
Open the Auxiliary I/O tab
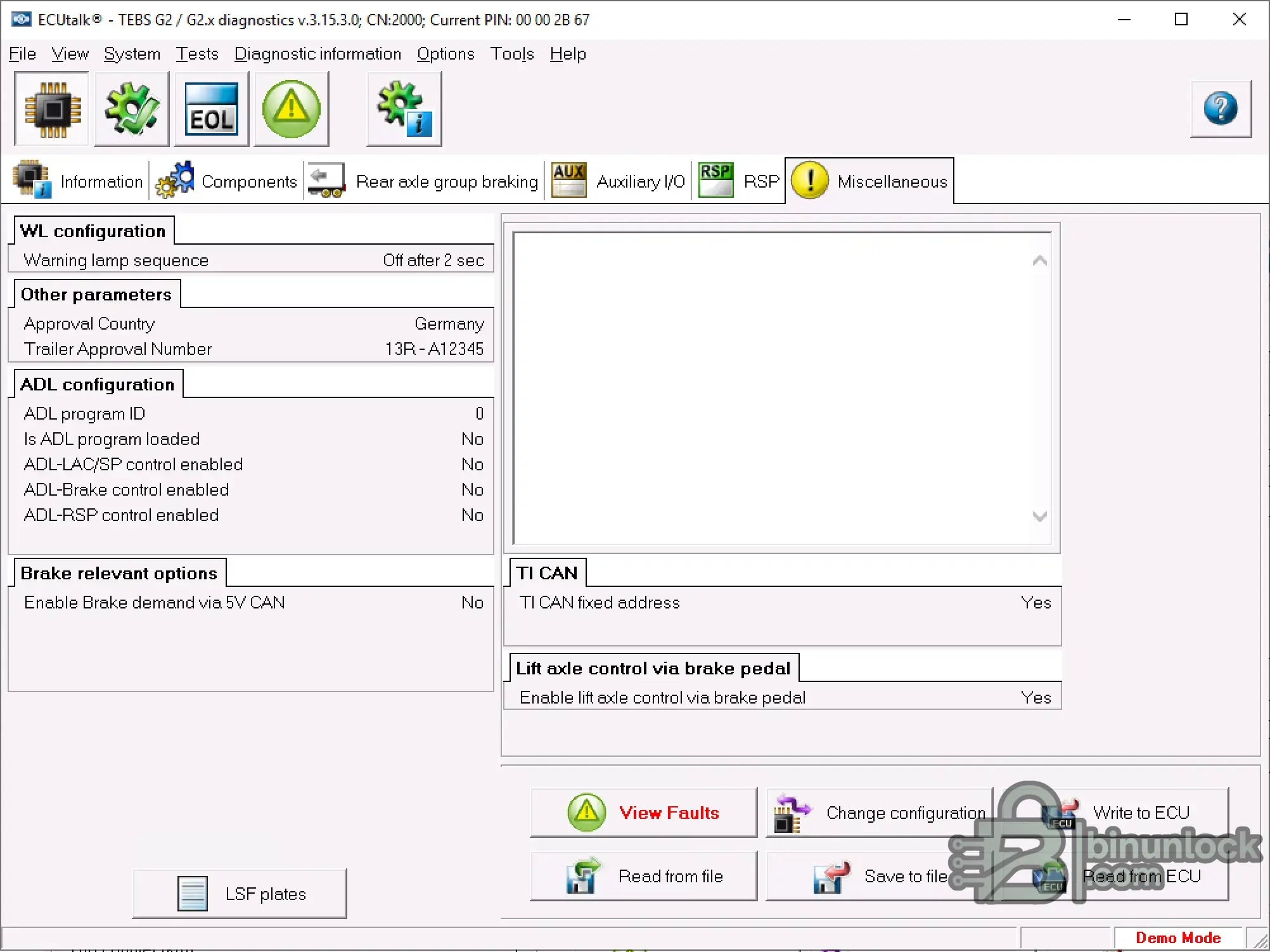618,181
